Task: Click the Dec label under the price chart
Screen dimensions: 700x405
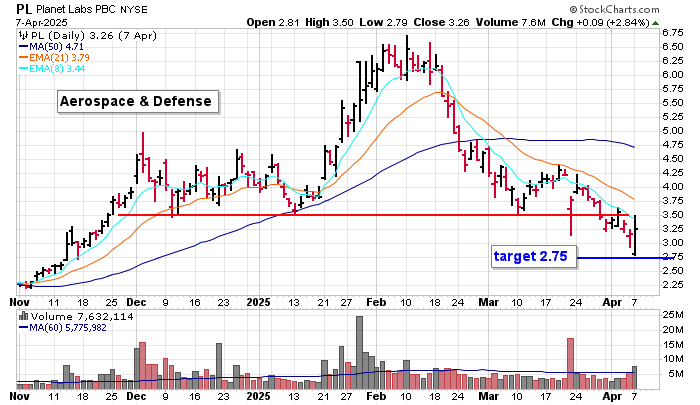Action: (x=136, y=302)
